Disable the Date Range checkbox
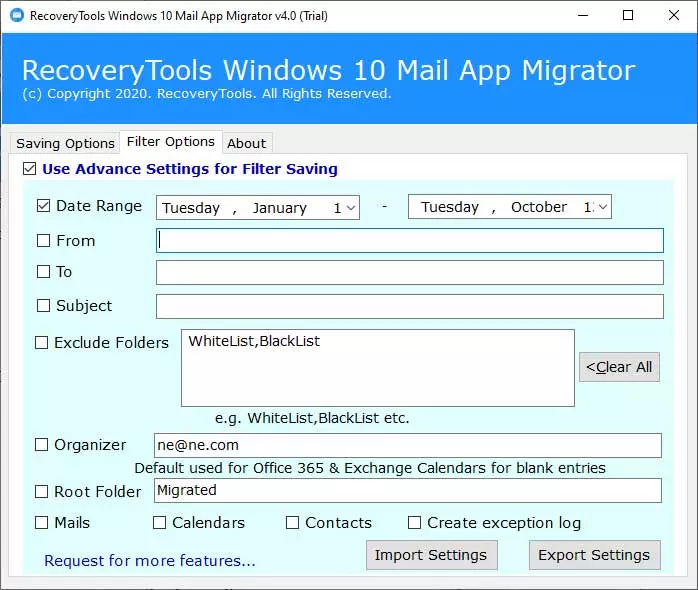 click(x=43, y=206)
